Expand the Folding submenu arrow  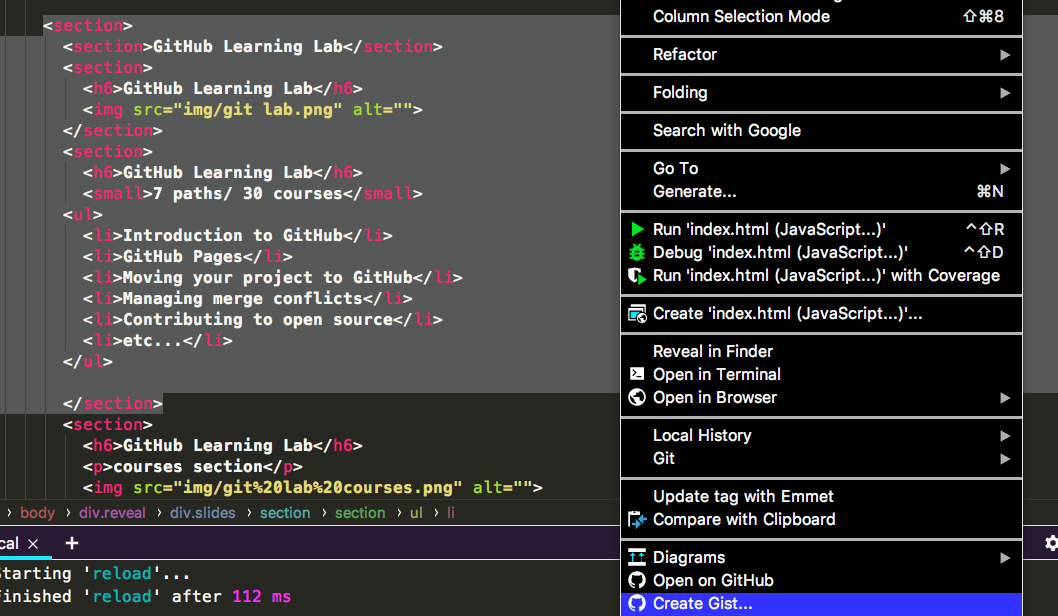point(1005,92)
